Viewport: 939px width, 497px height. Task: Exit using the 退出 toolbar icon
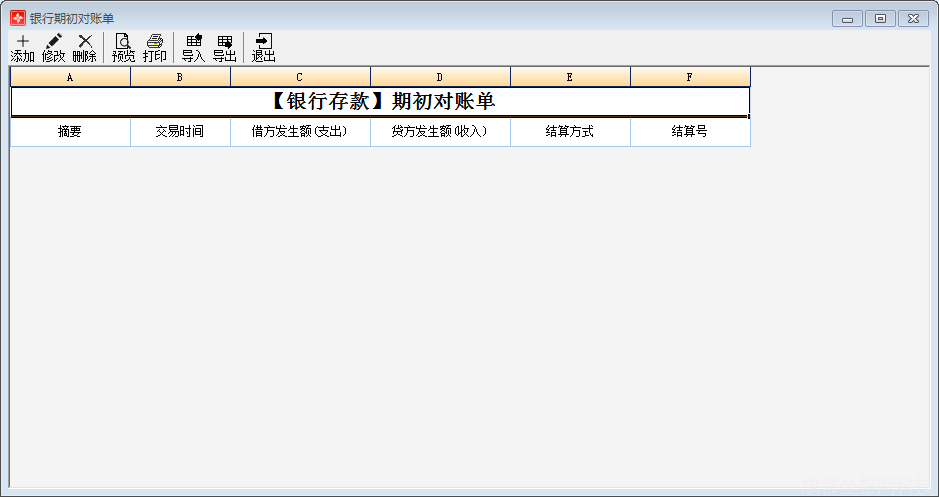tap(263, 47)
